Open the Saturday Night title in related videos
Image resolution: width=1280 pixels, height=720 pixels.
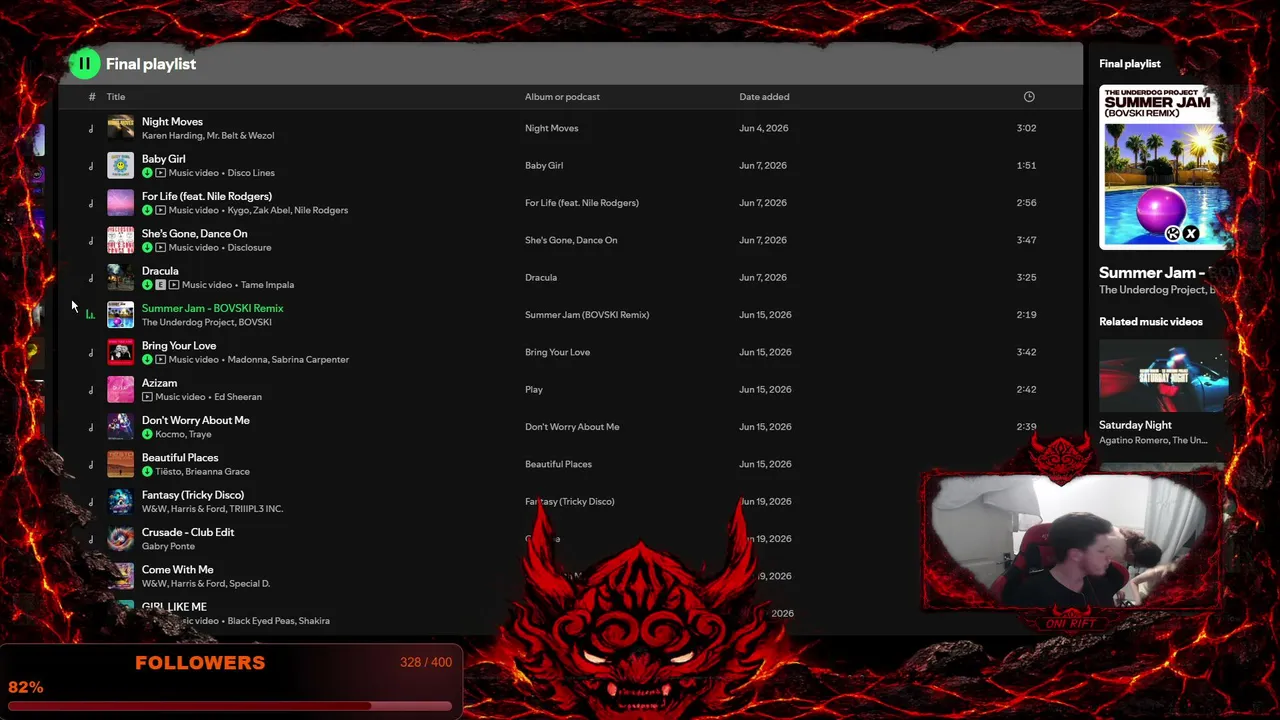click(1135, 425)
